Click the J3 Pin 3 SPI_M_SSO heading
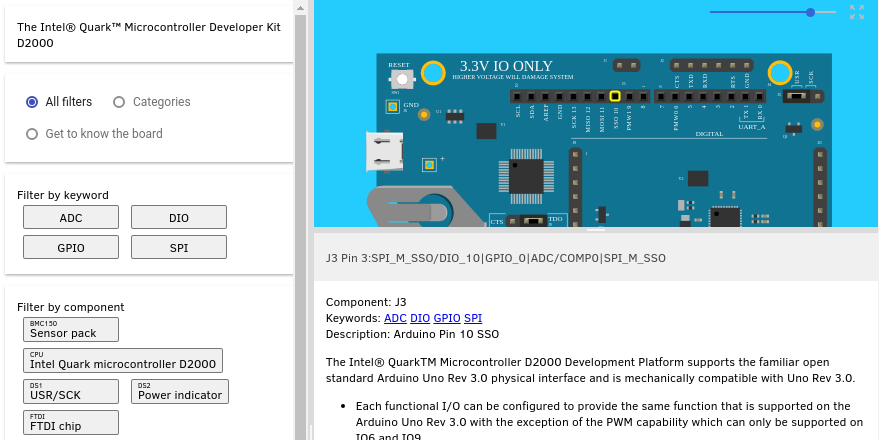The width and height of the screenshot is (879, 440). 496,258
